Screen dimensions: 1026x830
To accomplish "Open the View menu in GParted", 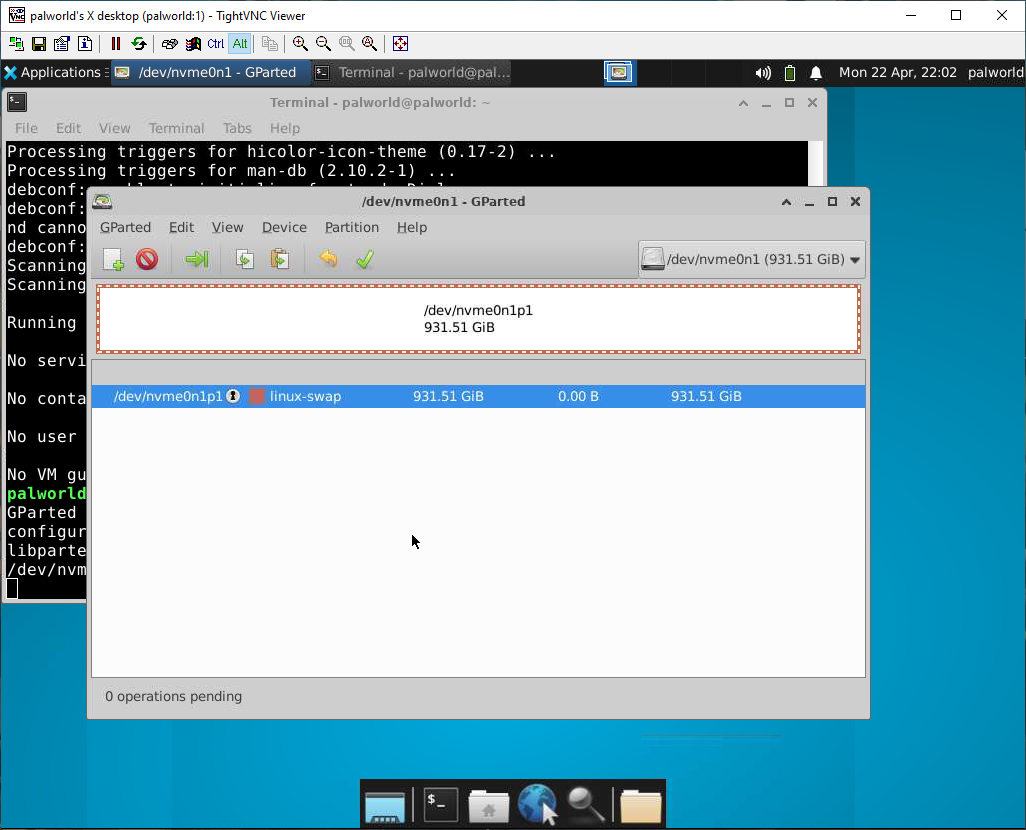I will click(227, 227).
